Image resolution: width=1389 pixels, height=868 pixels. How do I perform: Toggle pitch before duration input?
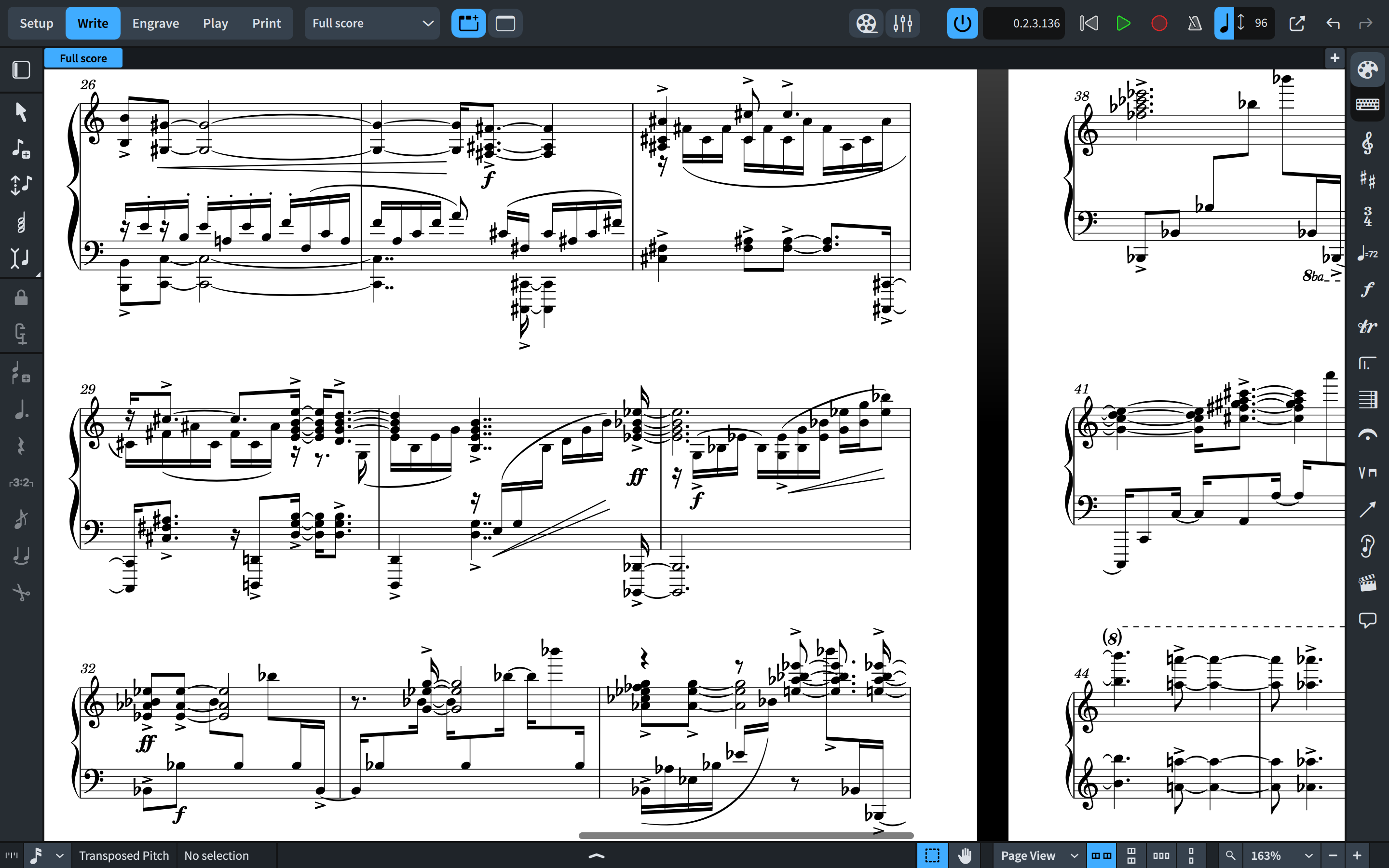point(21,185)
